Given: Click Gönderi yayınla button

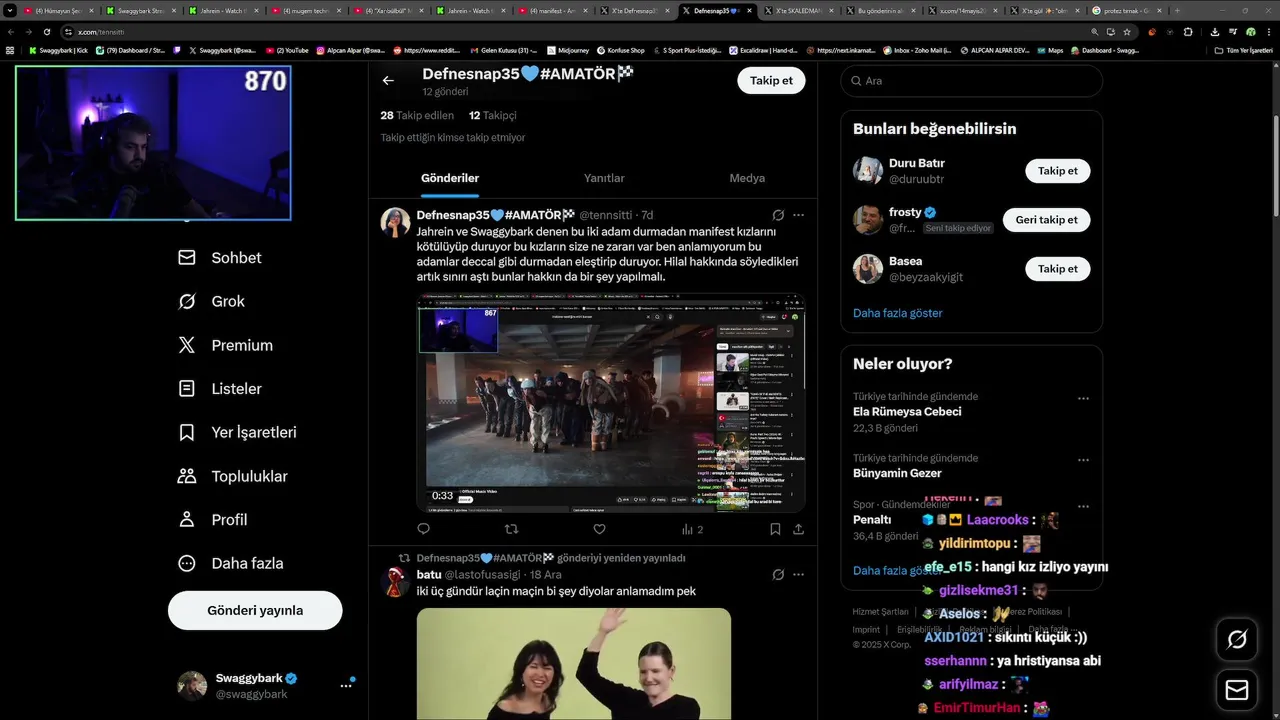Looking at the screenshot, I should click(x=255, y=610).
